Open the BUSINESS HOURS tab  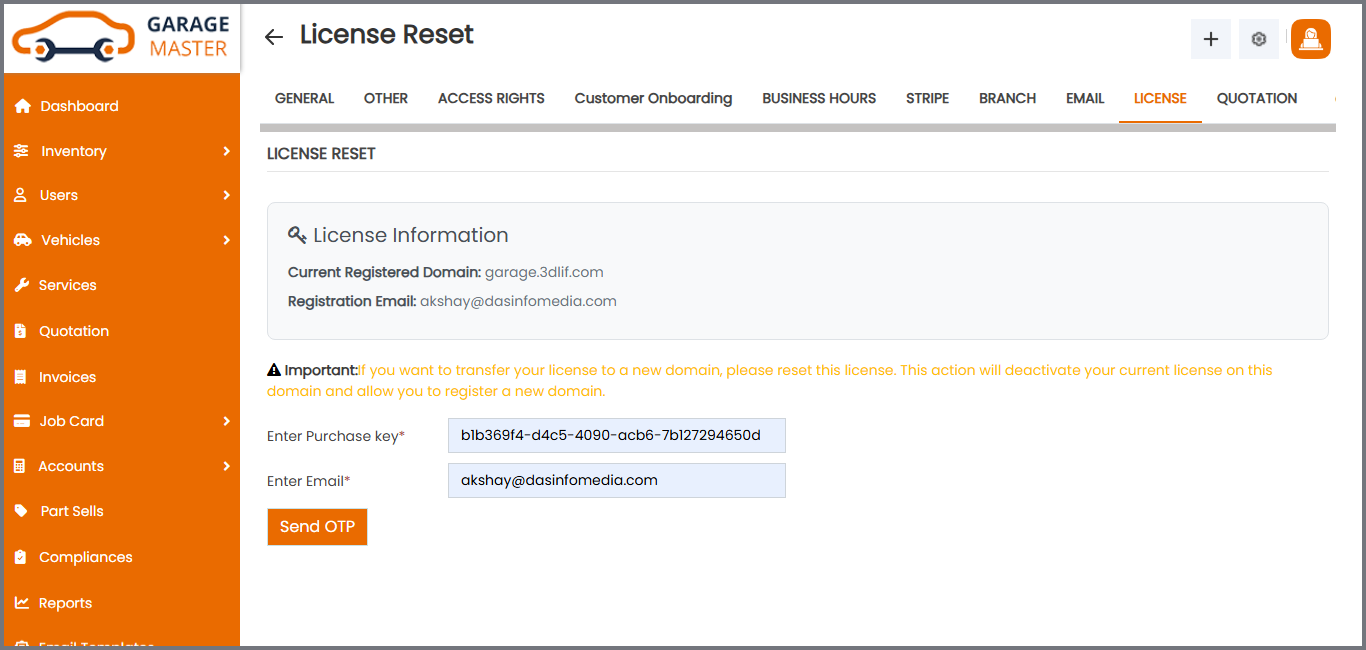[818, 98]
